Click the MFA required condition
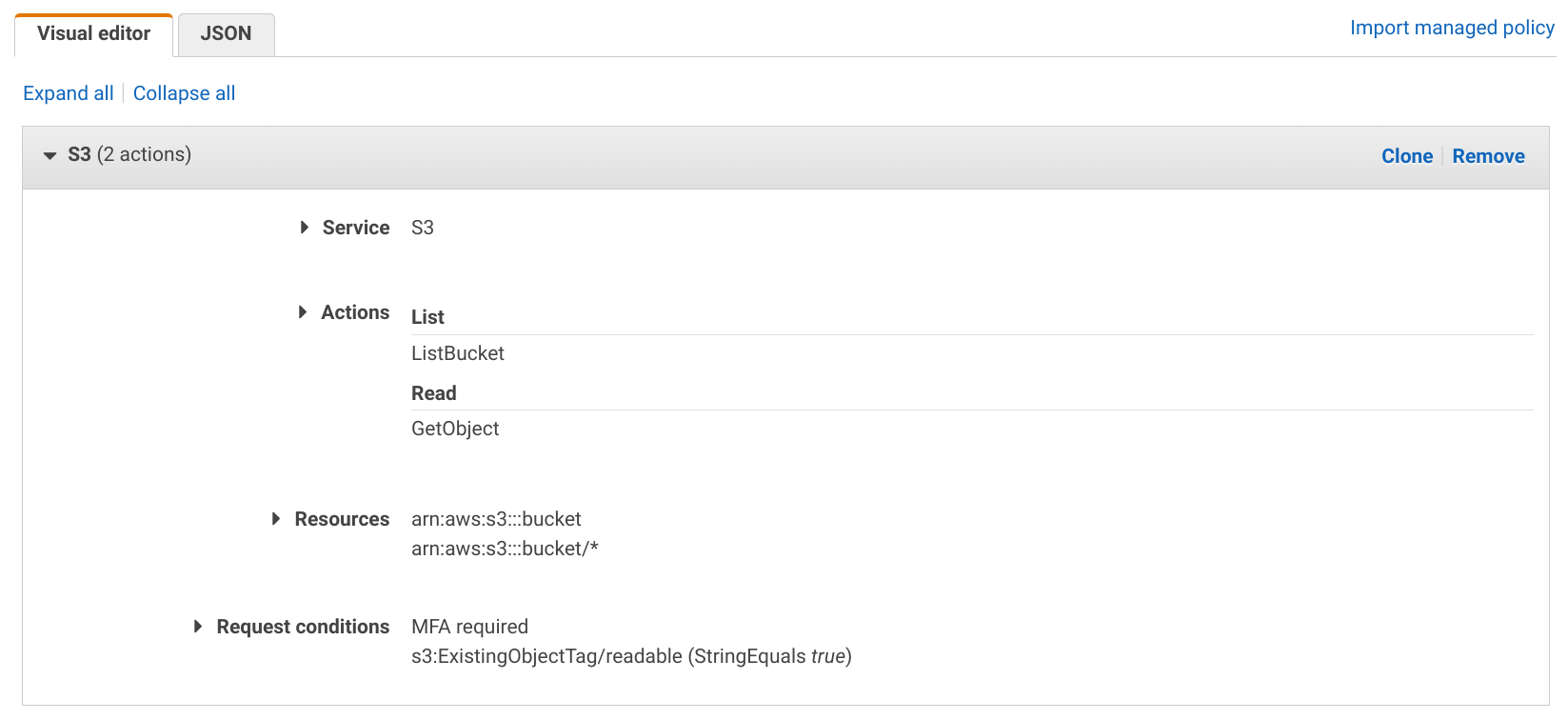Image resolution: width=1568 pixels, height=720 pixels. pos(469,627)
